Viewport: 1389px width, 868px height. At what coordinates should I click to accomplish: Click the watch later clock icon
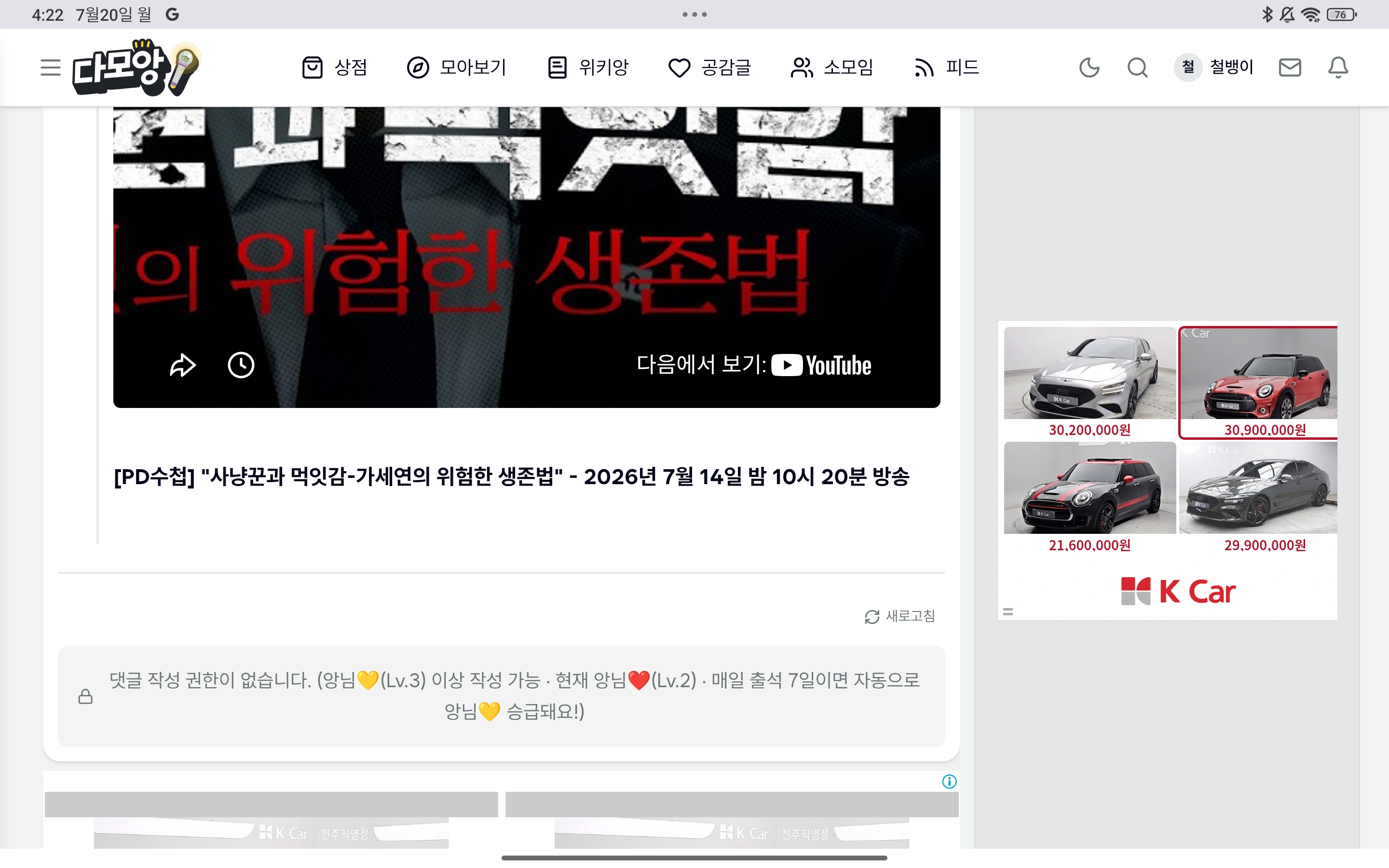[241, 365]
